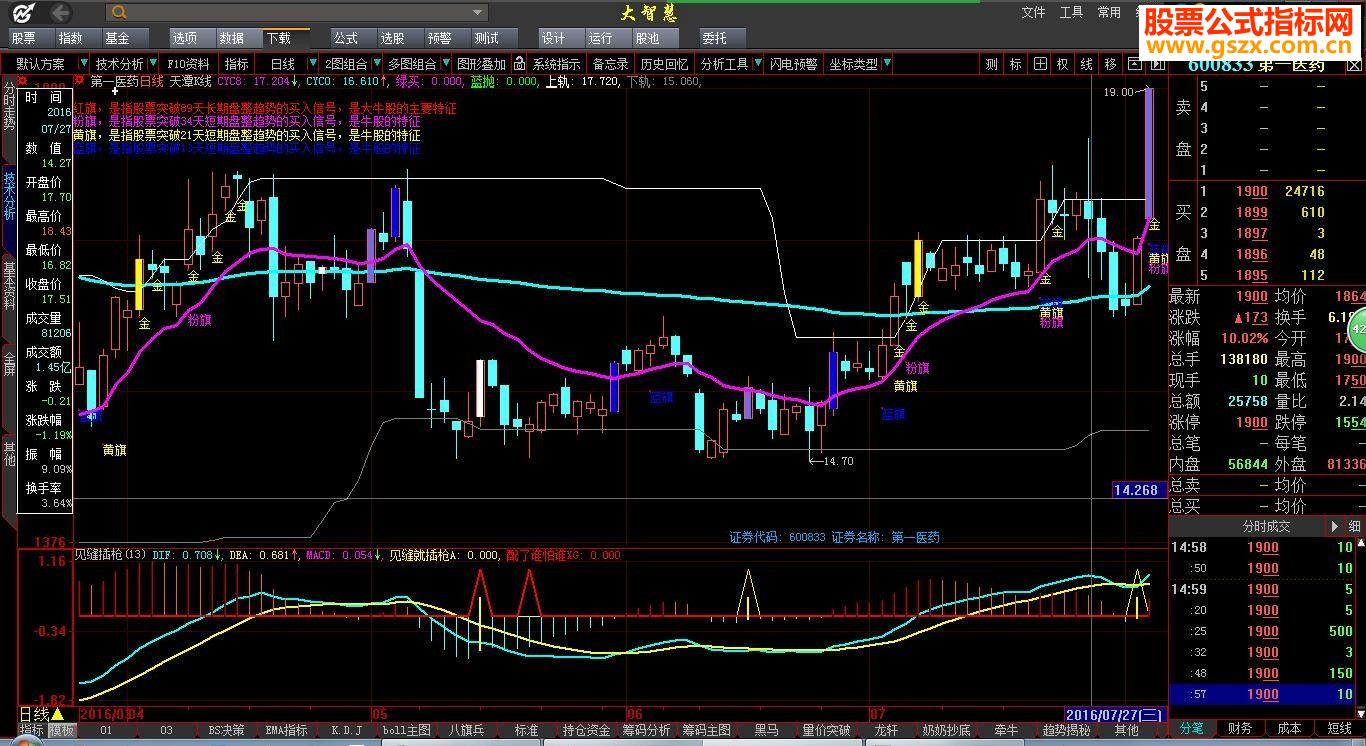This screenshot has height=746, width=1366.
Task: Click the 线 draw line tool icon
Action: [1086, 64]
